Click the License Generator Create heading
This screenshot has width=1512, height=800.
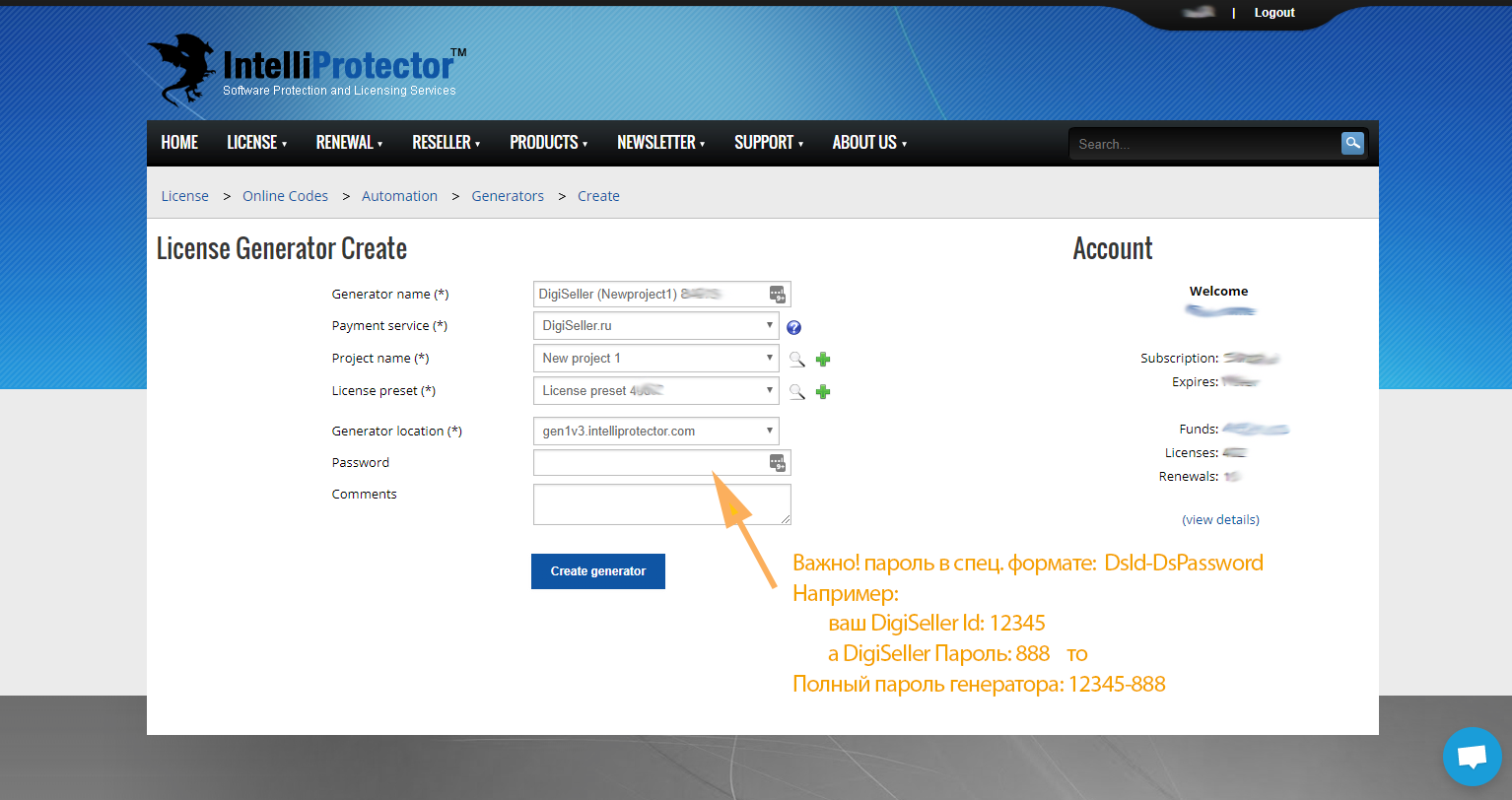coord(282,248)
